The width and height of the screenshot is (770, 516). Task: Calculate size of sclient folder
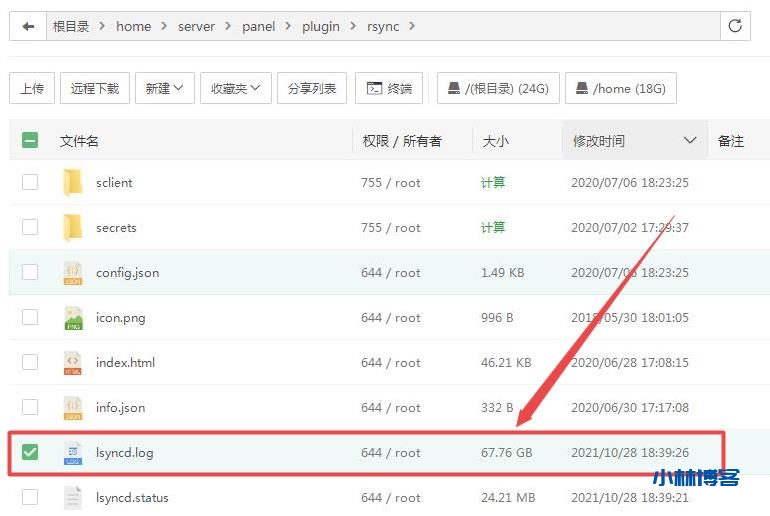[x=493, y=182]
